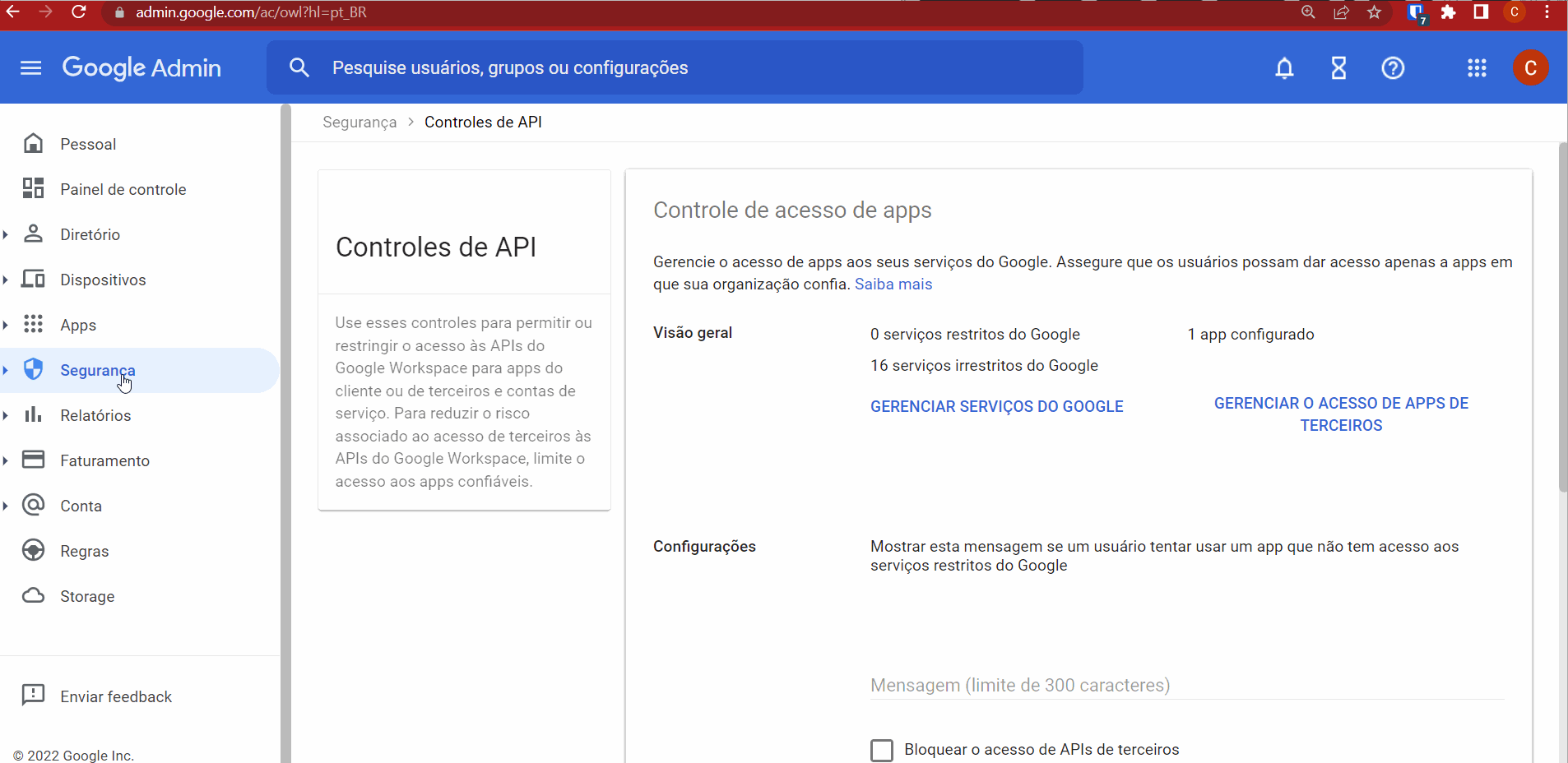Open the Pessoal menu item

tap(88, 145)
